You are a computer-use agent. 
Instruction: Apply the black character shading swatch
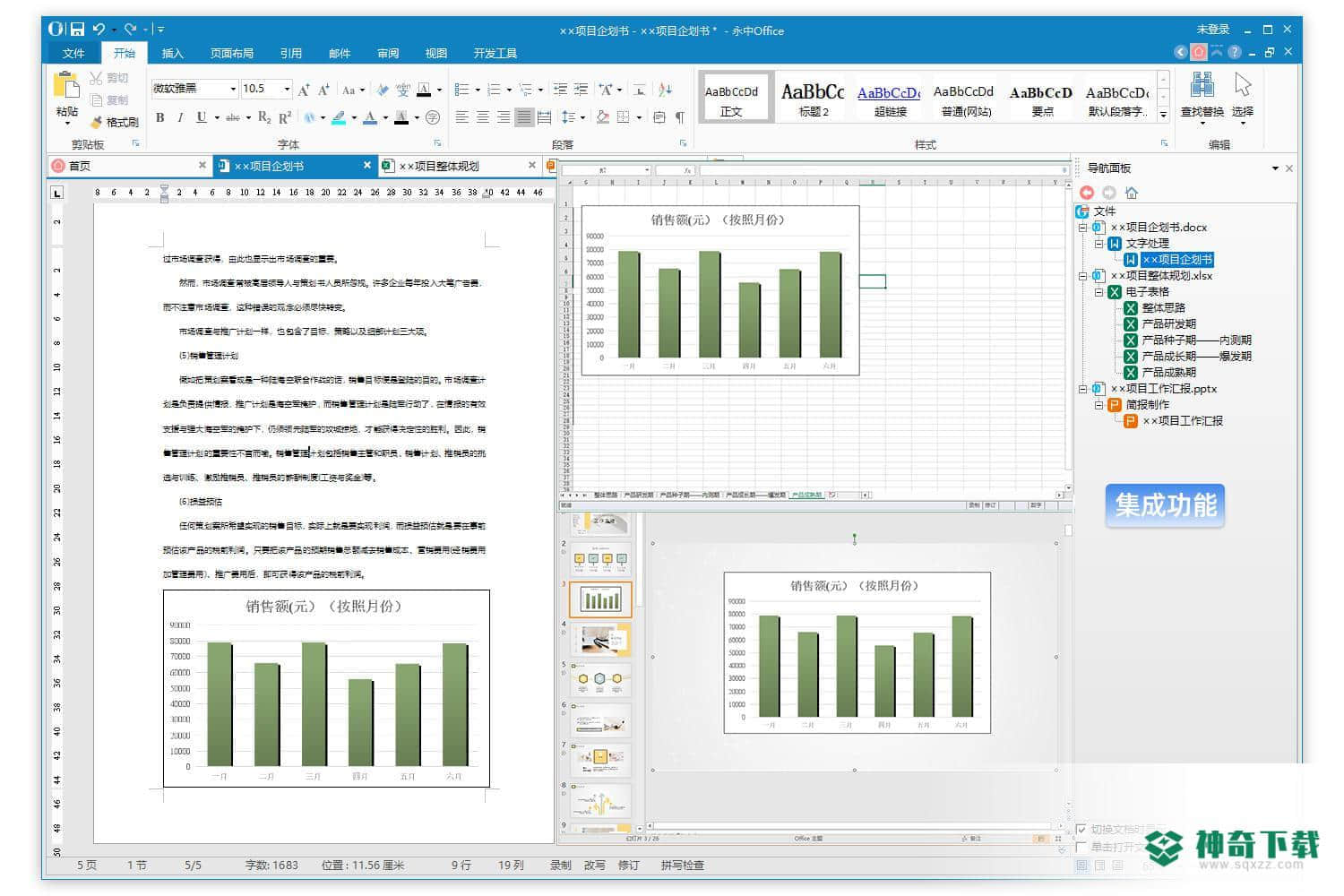coord(401,117)
